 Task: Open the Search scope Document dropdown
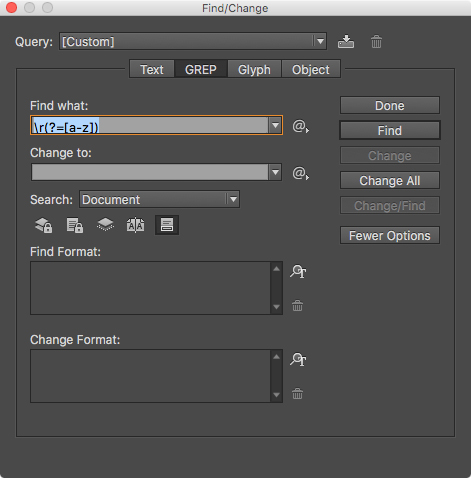pos(159,199)
